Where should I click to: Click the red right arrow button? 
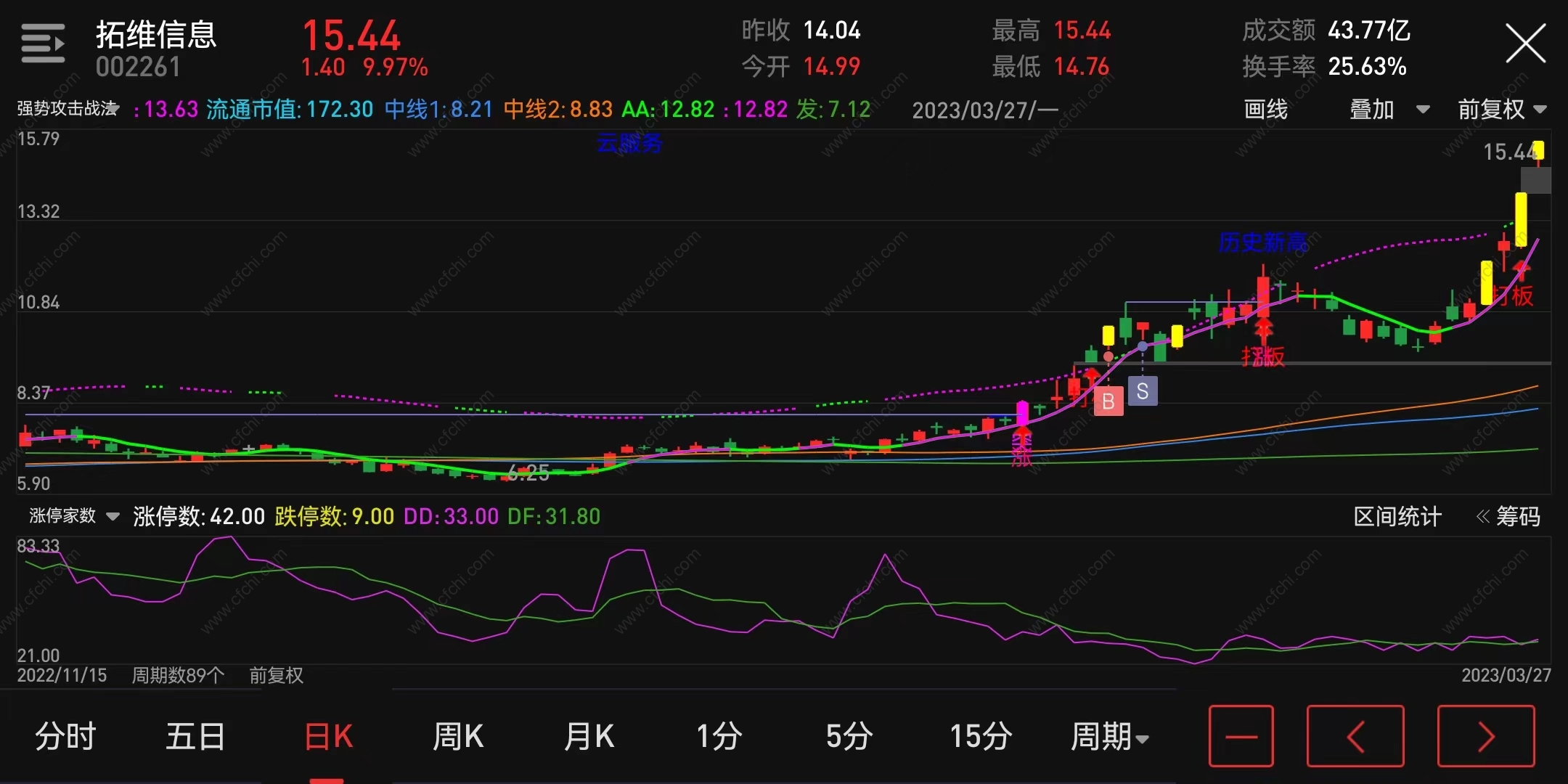click(x=1485, y=736)
